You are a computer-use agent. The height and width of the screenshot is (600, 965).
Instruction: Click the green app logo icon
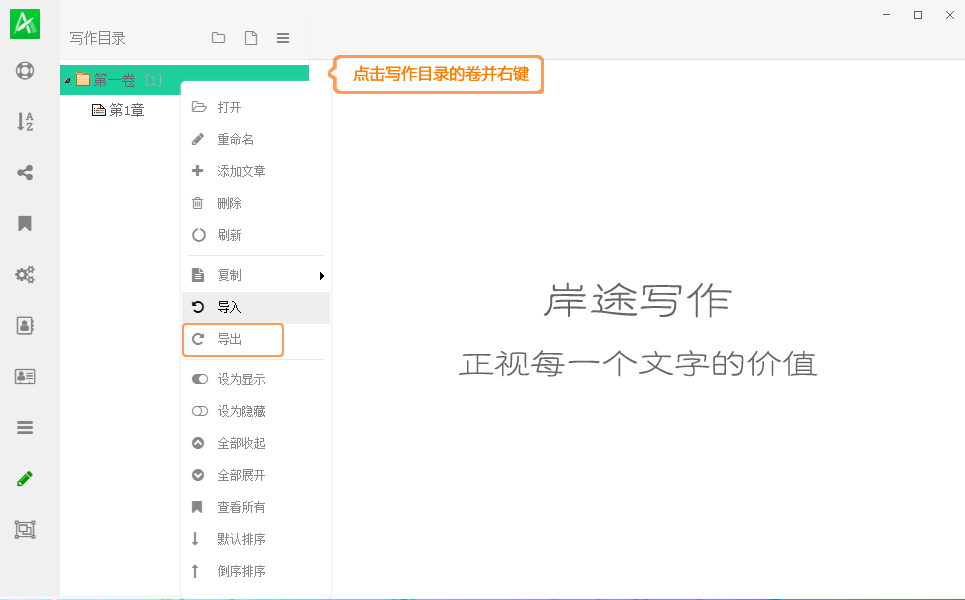(25, 24)
